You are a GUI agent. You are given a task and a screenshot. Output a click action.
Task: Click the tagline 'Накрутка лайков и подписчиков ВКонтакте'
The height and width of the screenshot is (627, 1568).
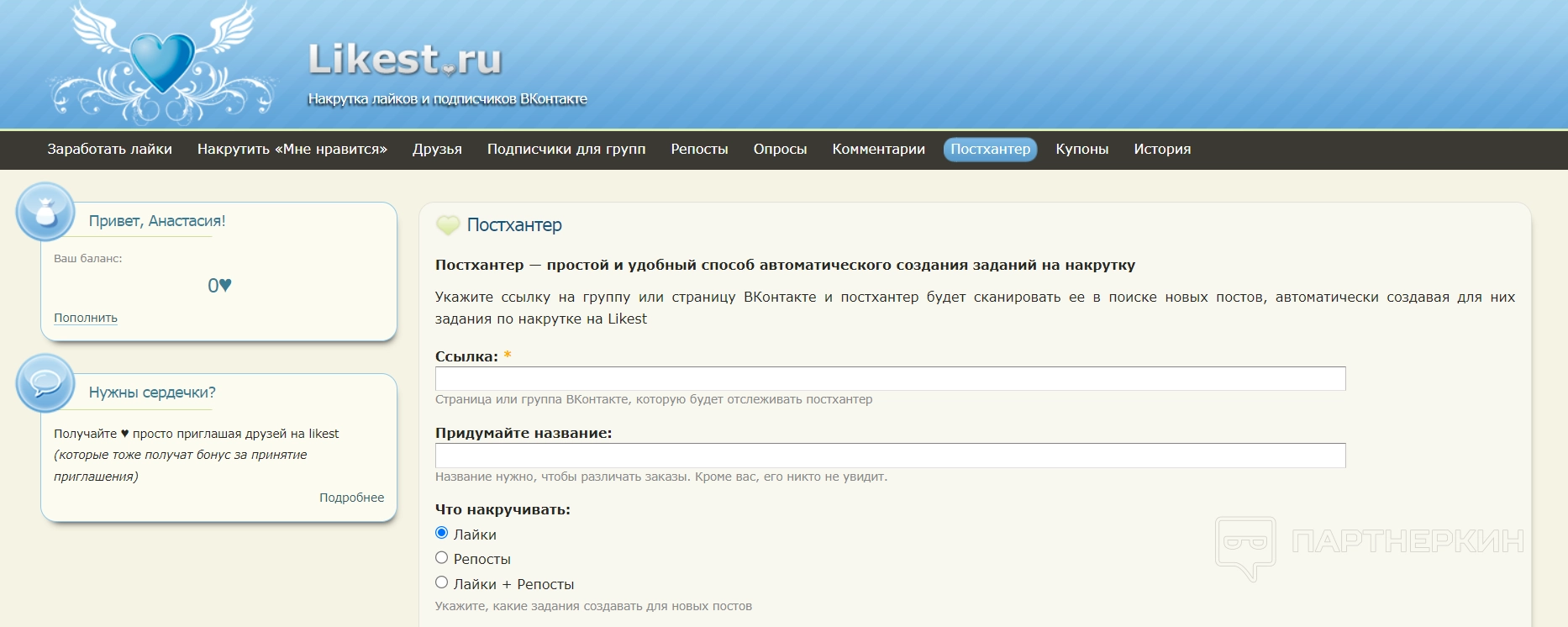click(x=448, y=99)
